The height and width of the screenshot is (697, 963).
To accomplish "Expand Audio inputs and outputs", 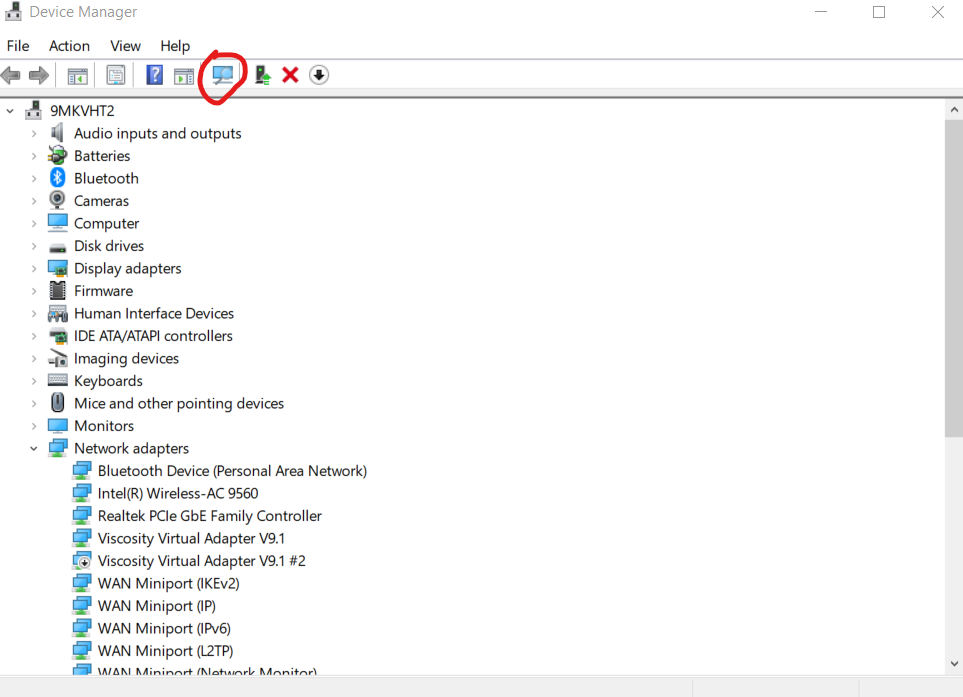I will tap(34, 133).
